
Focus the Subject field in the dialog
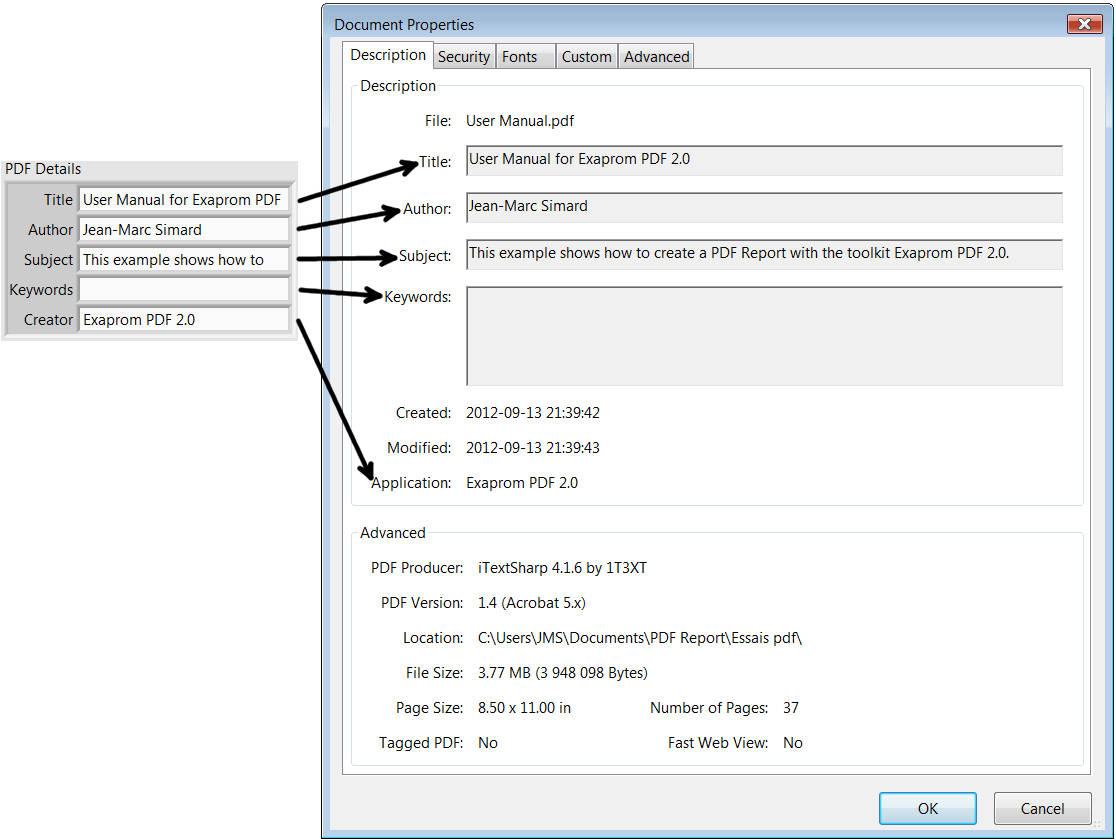pos(764,254)
